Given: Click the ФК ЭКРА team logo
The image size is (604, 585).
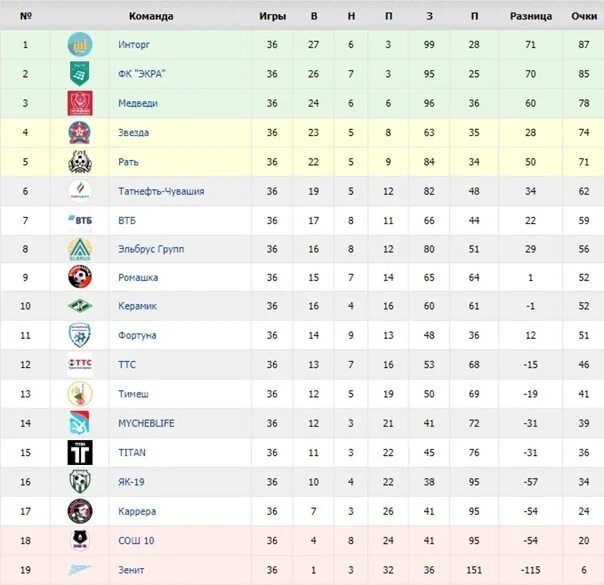Looking at the screenshot, I should coord(80,74).
